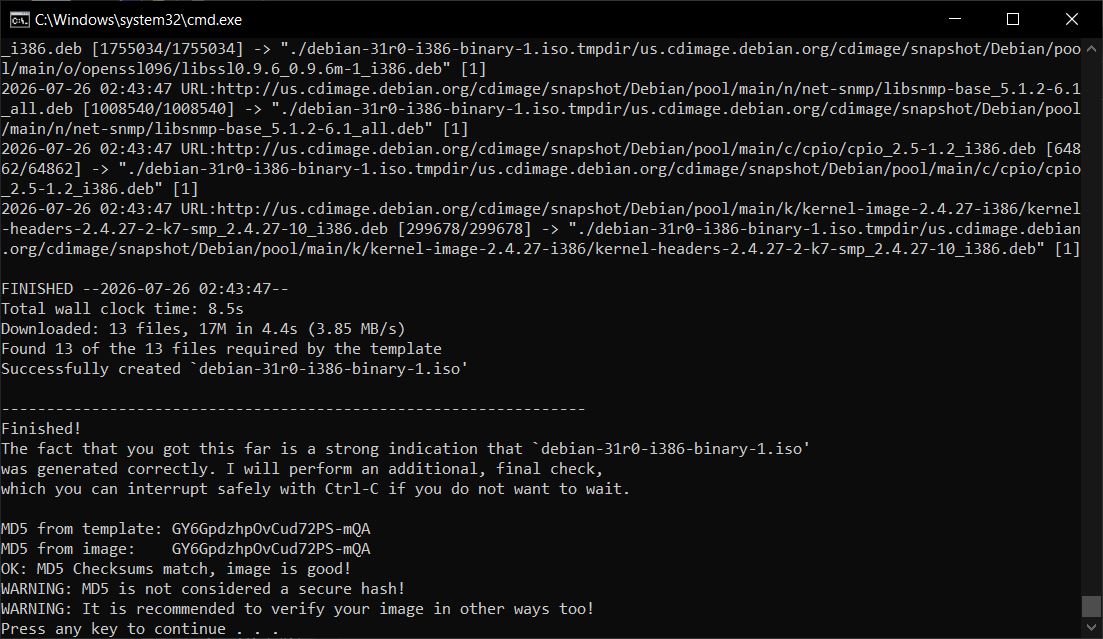
Task: Click the vertical scrollbar thumb
Action: coord(1091,606)
